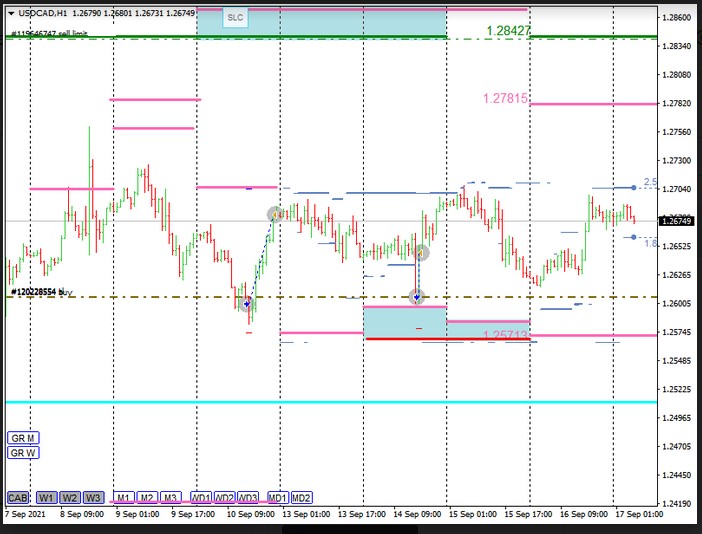Viewport: 702px width, 534px height.
Task: Click the MD2 button
Action: pyautogui.click(x=302, y=497)
